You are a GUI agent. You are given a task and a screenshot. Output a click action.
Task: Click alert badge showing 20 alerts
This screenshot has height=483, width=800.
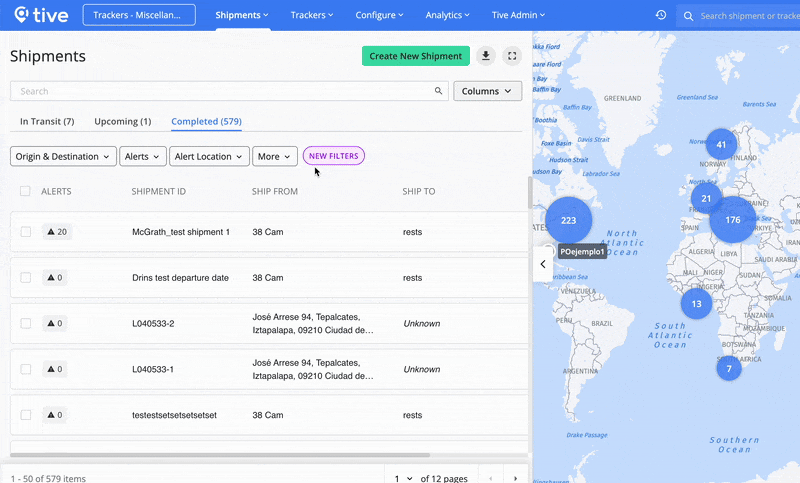pos(57,232)
